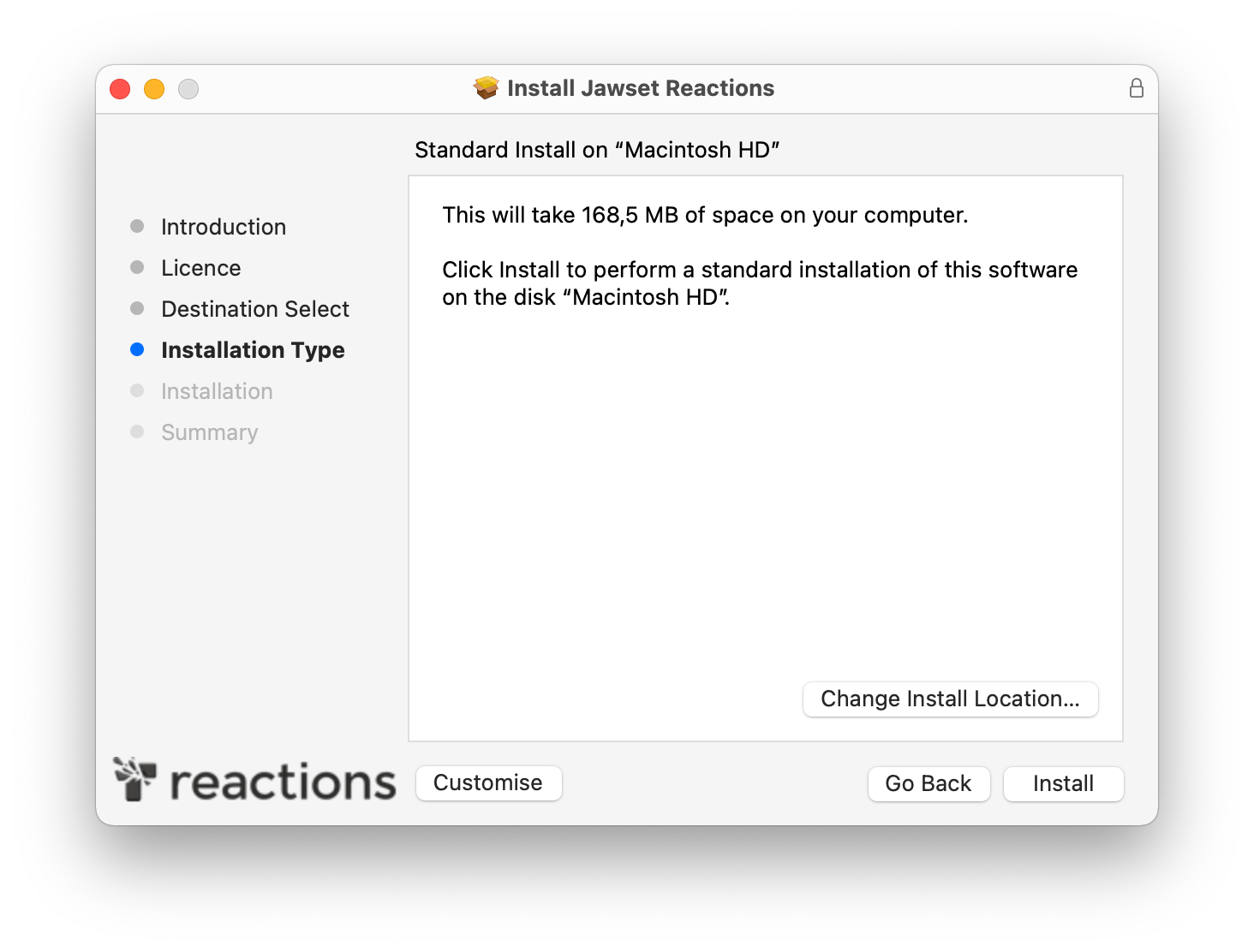Click the reactions logo icon
This screenshot has width=1254, height=952.
tap(135, 778)
